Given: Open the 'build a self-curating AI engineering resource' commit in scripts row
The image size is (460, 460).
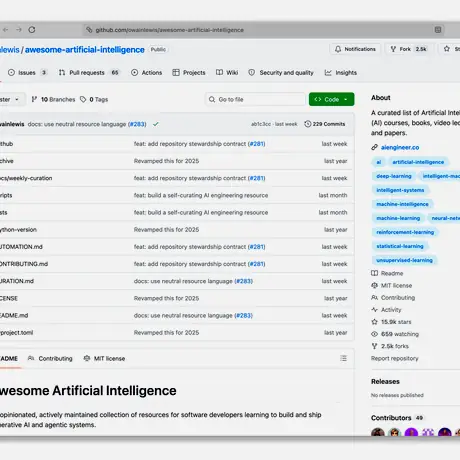Looking at the screenshot, I should (201, 195).
